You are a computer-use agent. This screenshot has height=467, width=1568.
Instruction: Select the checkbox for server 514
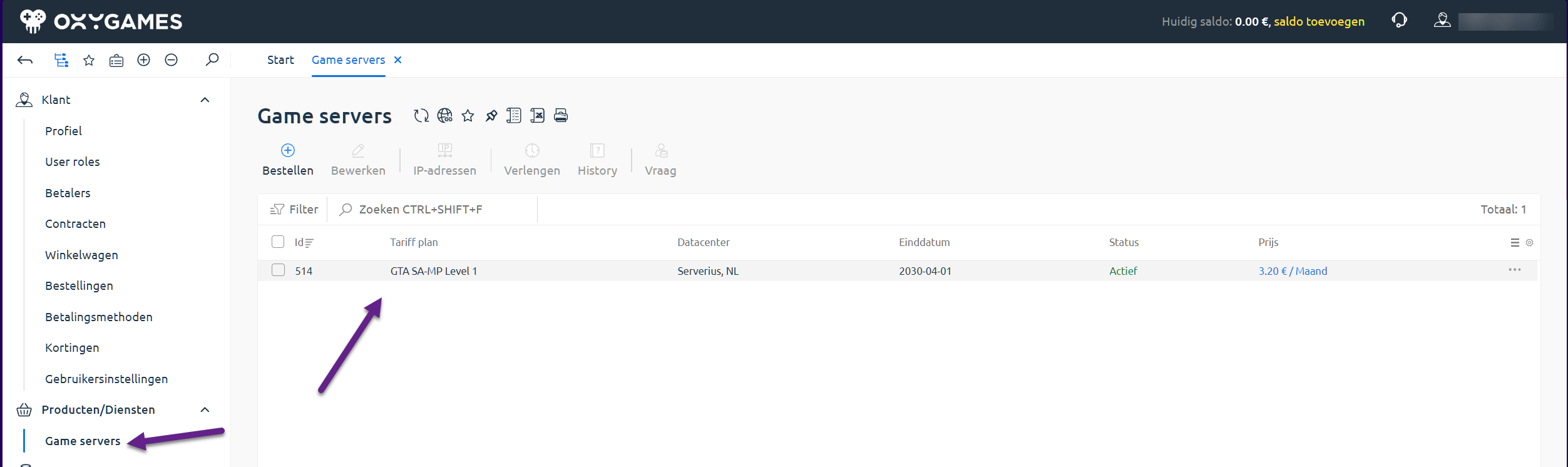pos(278,270)
